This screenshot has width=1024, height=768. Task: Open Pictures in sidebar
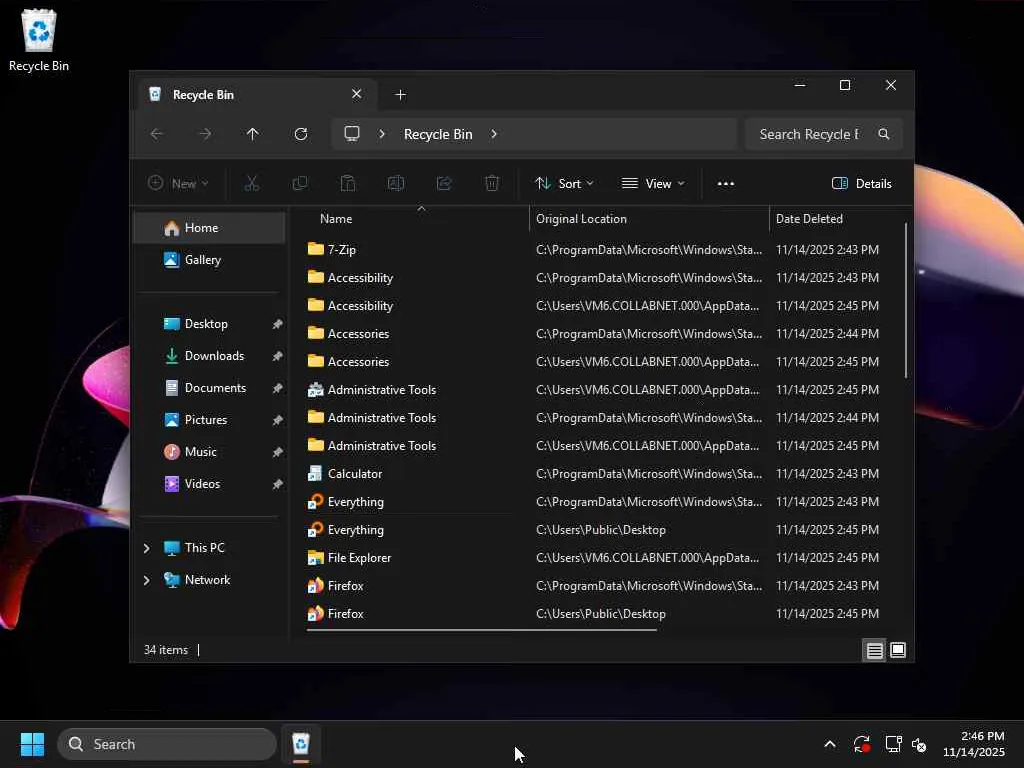click(x=209, y=420)
